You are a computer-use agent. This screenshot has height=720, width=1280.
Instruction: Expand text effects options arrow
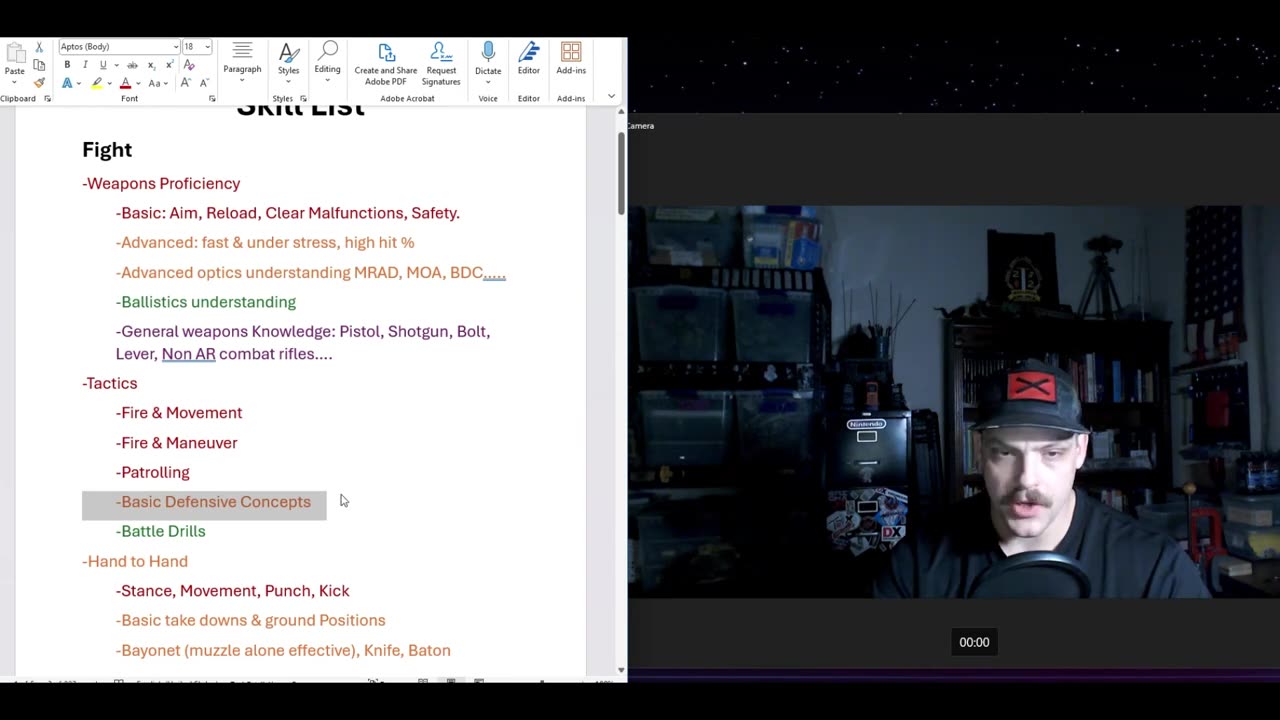point(80,83)
